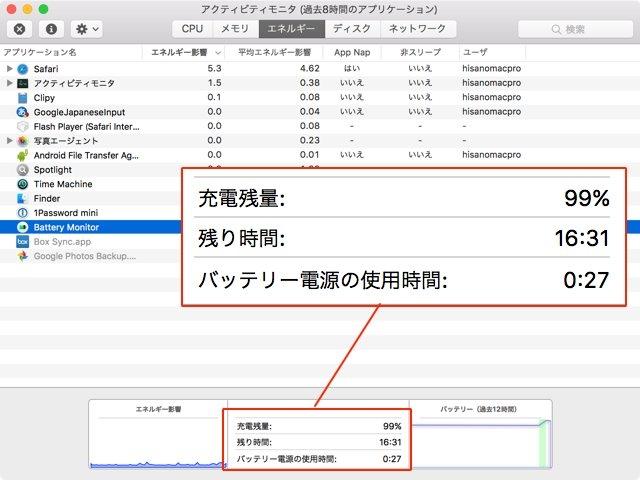This screenshot has height=480, width=640.
Task: Click the Box Sync.app icon
Action: [x=23, y=242]
